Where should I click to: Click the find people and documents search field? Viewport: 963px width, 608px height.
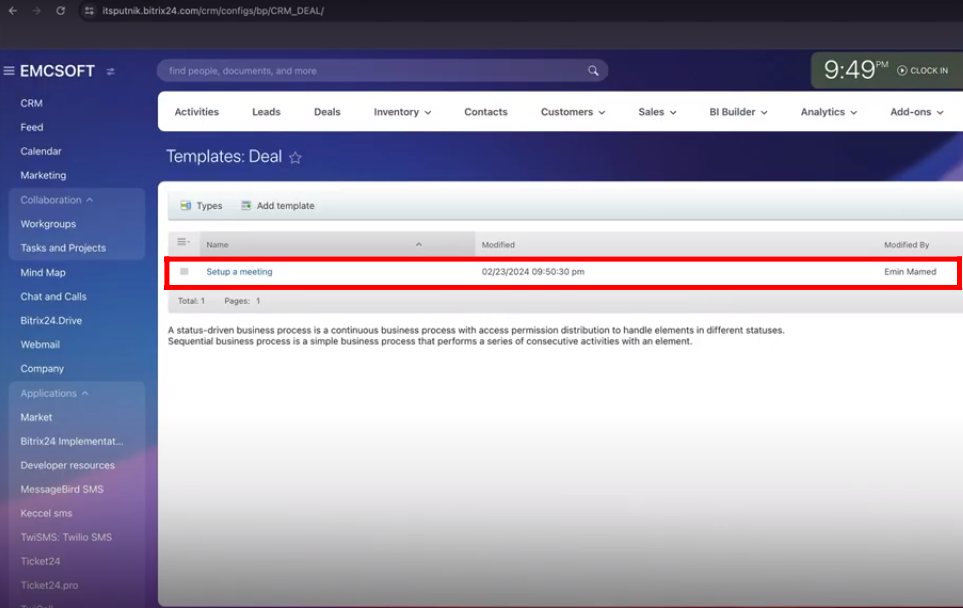(x=370, y=71)
